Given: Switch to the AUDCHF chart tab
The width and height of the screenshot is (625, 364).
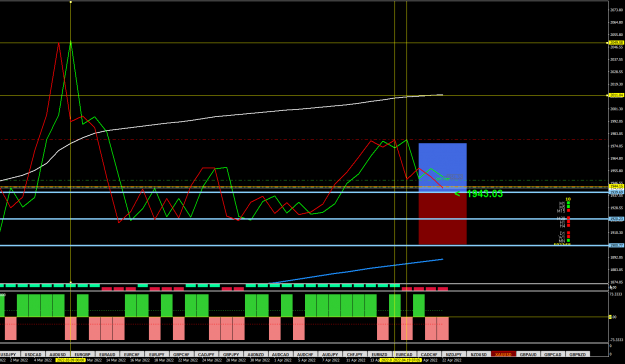Looking at the screenshot, I should point(305,354).
